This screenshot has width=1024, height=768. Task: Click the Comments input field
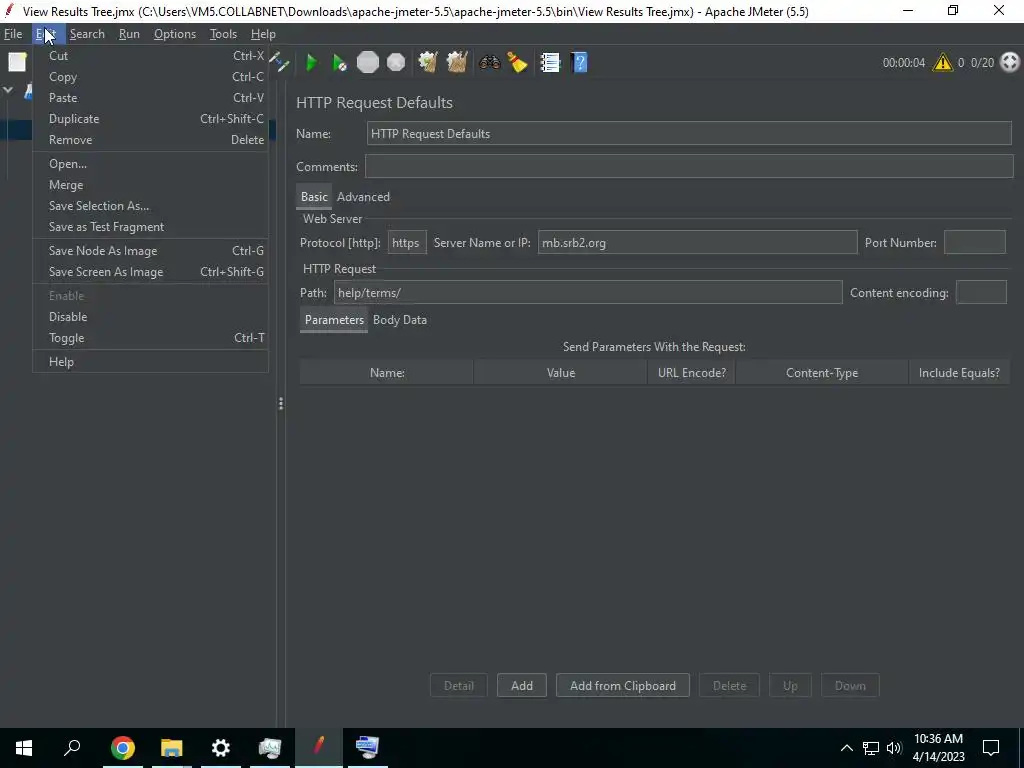[689, 167]
